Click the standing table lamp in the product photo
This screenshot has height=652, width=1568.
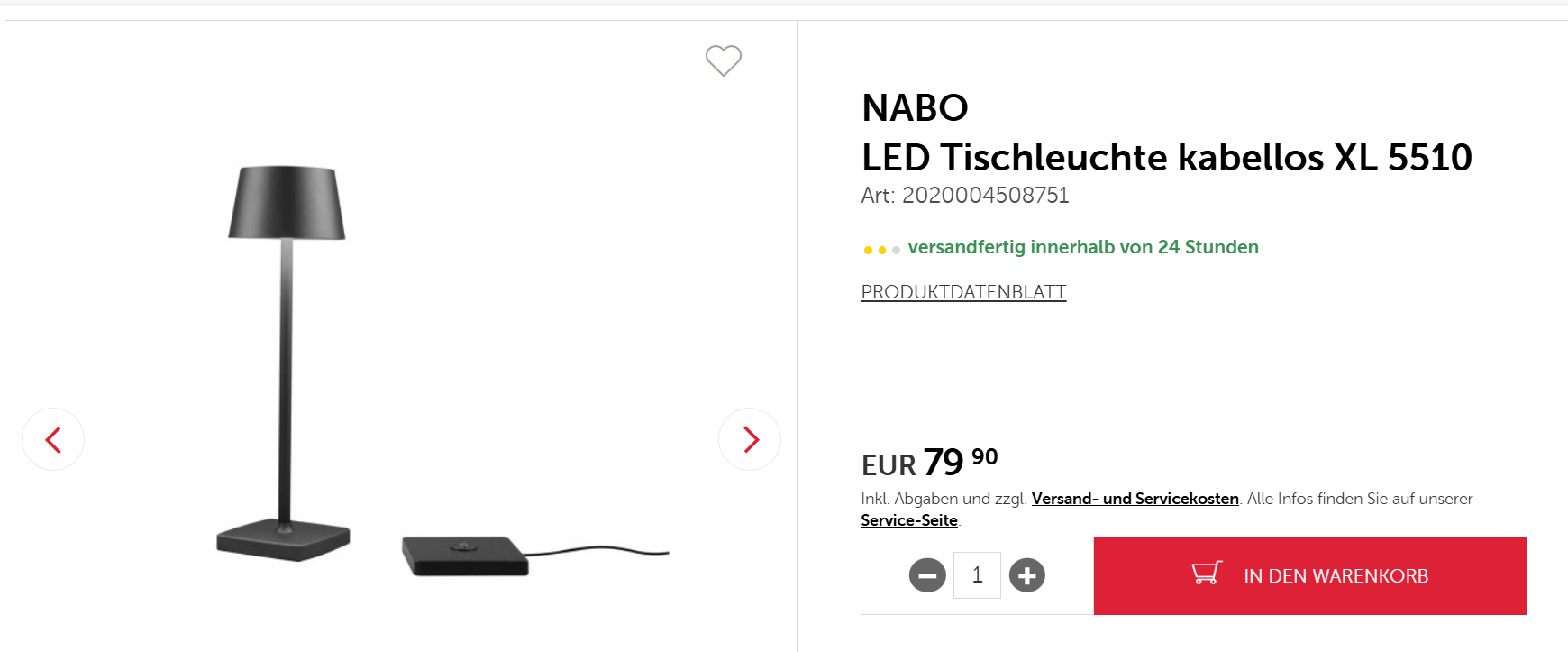tap(286, 361)
